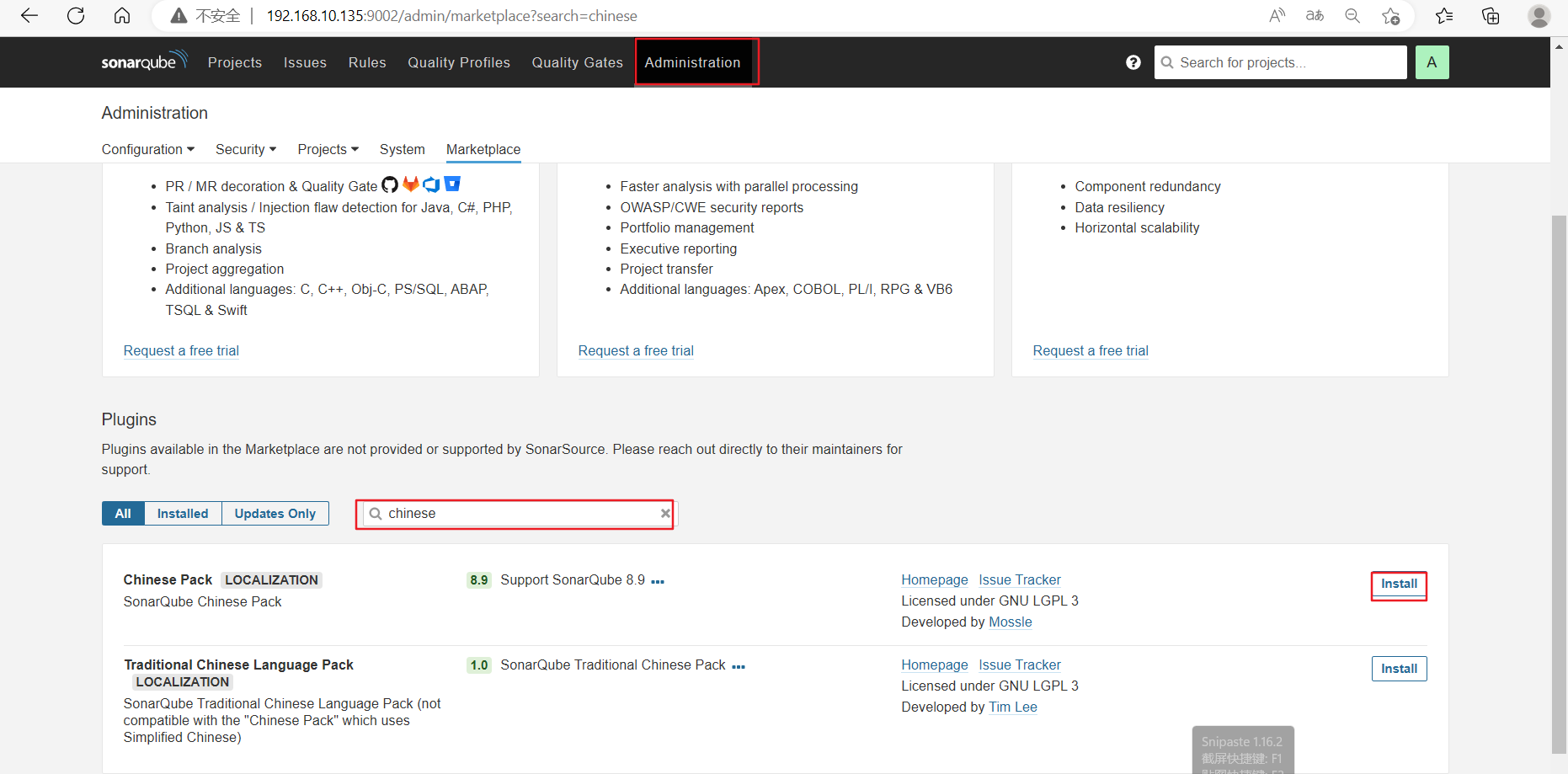This screenshot has width=1568, height=774.
Task: Click the browser back arrow
Action: point(29,16)
